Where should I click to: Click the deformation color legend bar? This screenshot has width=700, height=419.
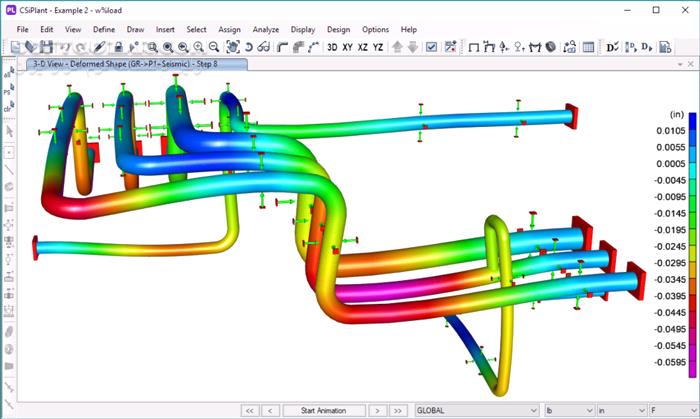coord(693,240)
